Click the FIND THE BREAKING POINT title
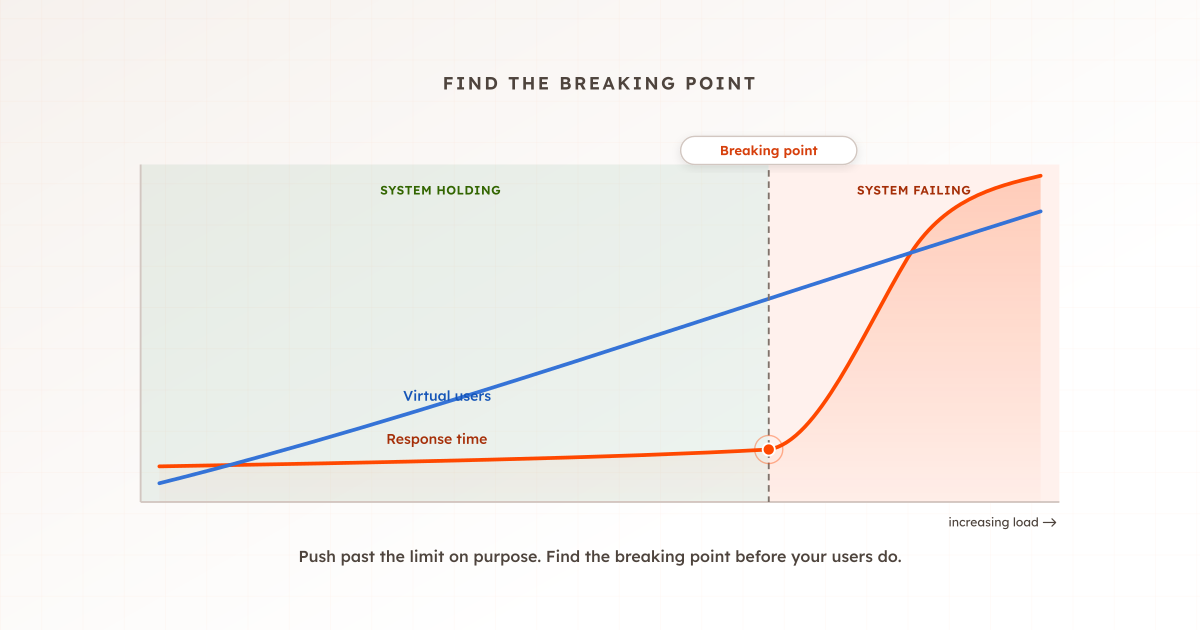 600,84
